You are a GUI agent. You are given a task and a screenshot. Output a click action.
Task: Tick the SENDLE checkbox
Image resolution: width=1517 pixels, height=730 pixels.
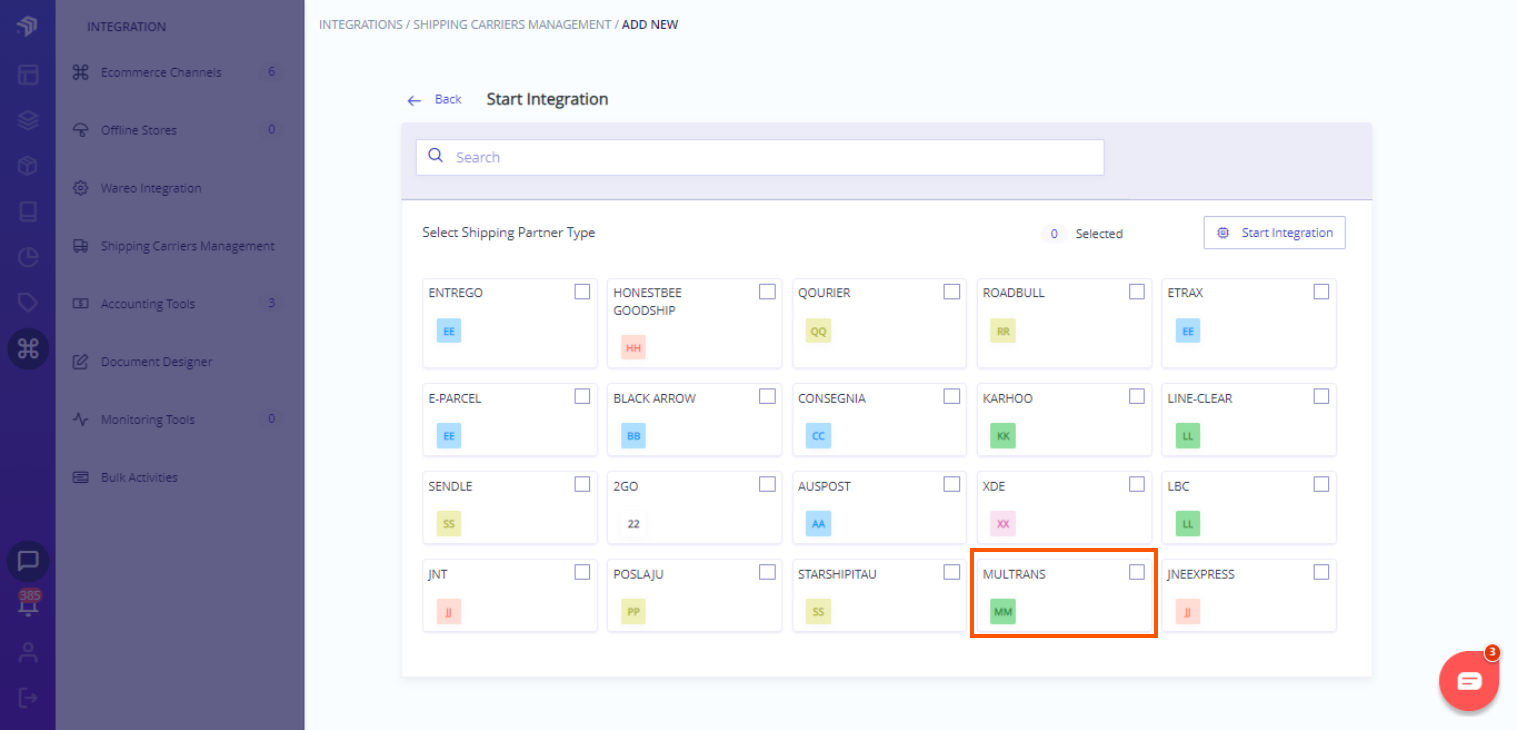(x=582, y=484)
